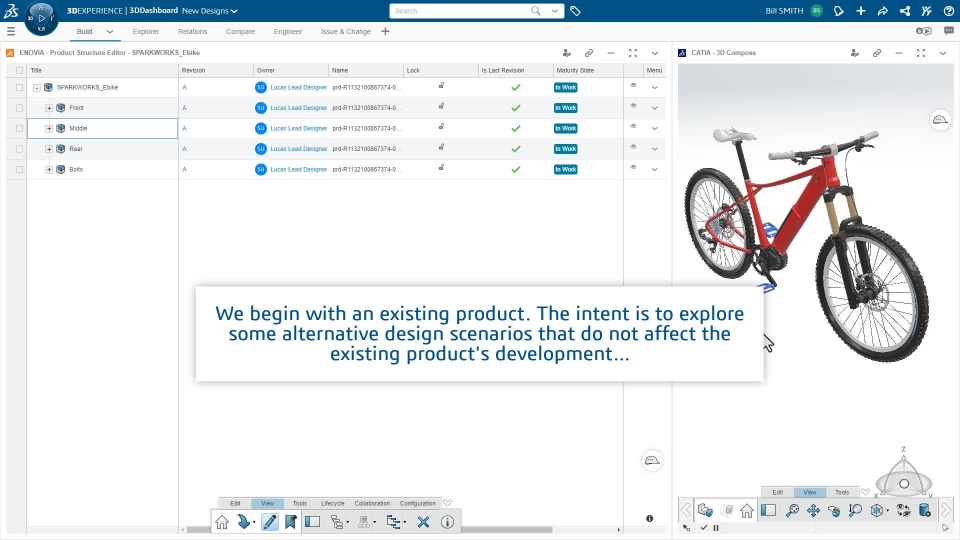
Task: Open Lucas Lead Designer link in Front row
Action: 299,108
